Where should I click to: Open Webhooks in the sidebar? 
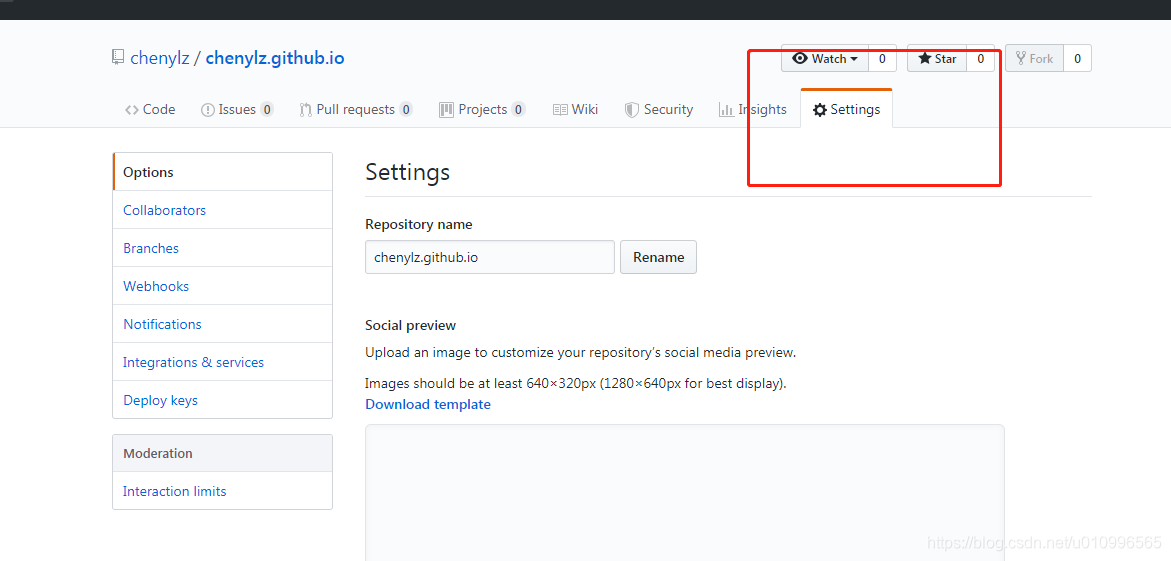[223, 286]
